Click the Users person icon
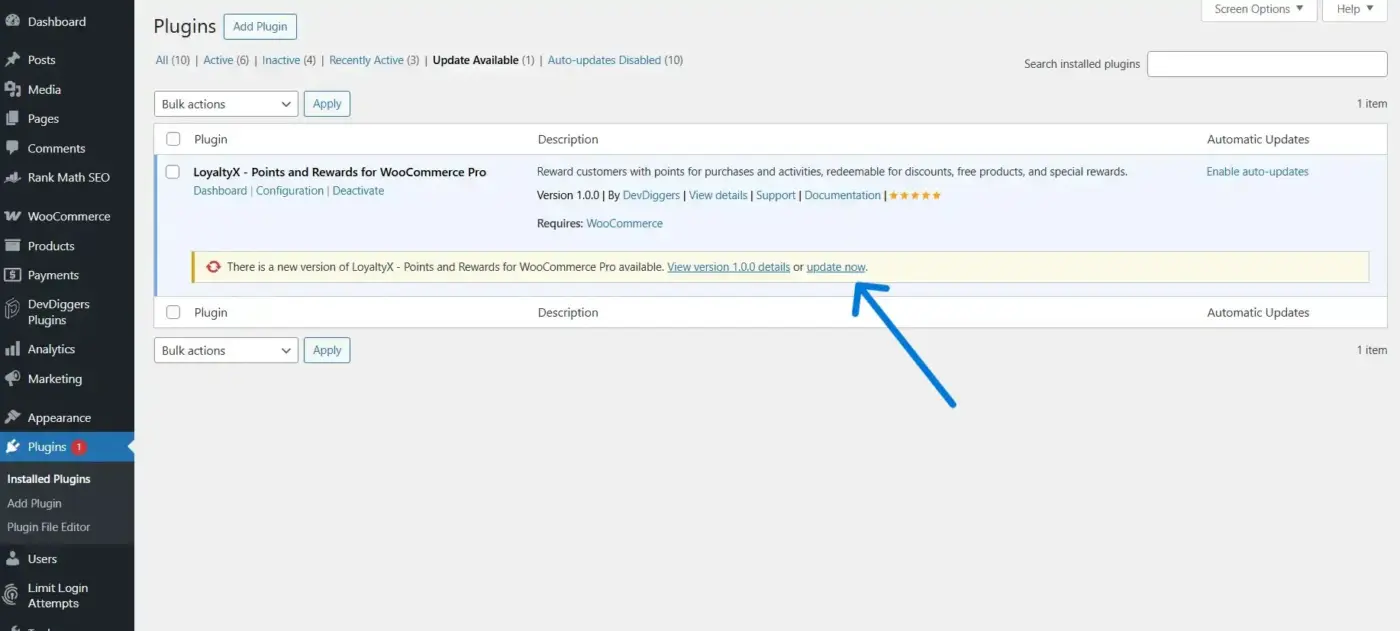Viewport: 1400px width, 631px height. tap(12, 559)
